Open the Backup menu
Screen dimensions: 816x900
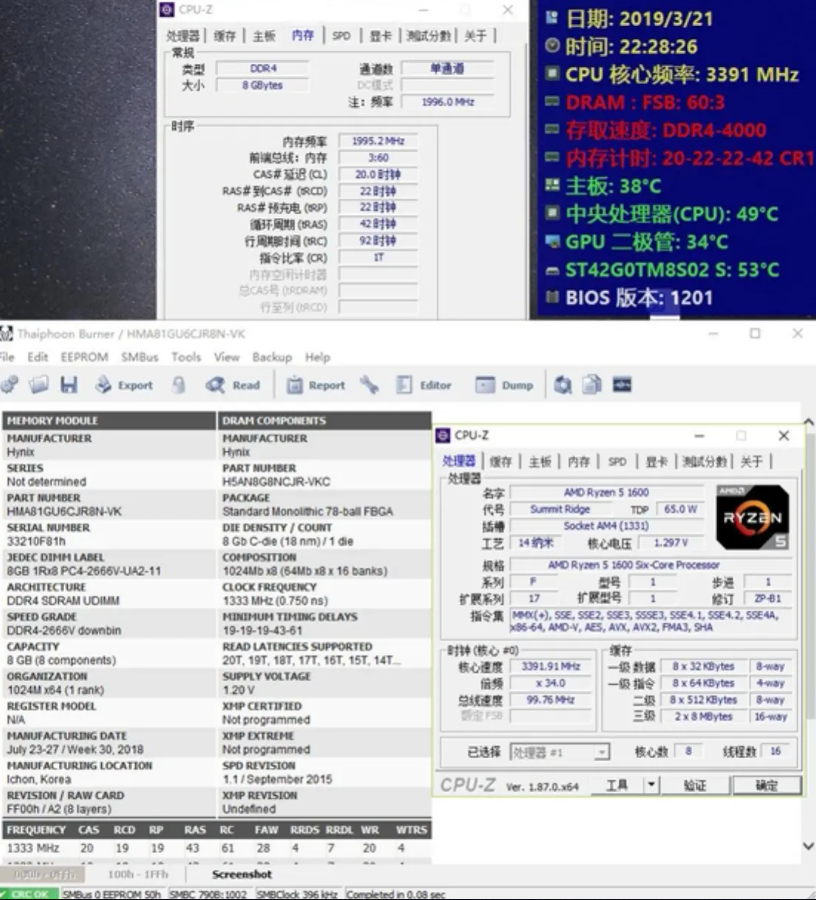(272, 357)
